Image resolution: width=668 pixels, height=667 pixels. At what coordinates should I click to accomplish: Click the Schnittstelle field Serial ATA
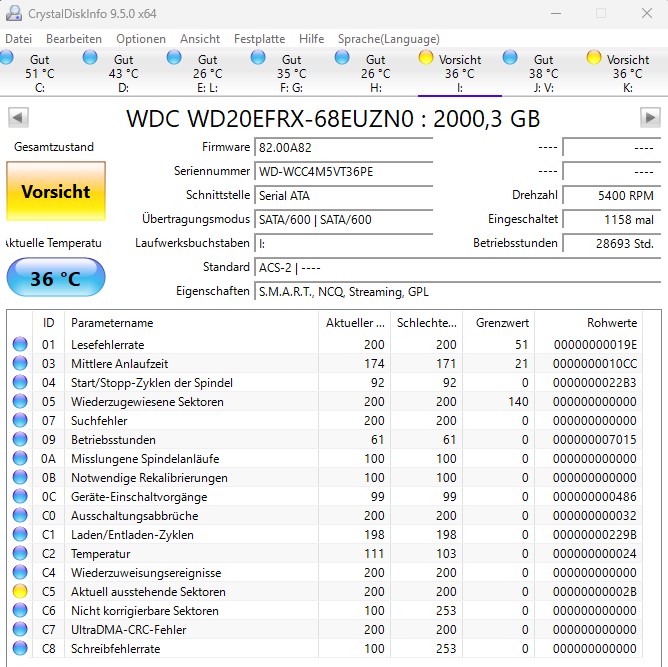tap(343, 196)
